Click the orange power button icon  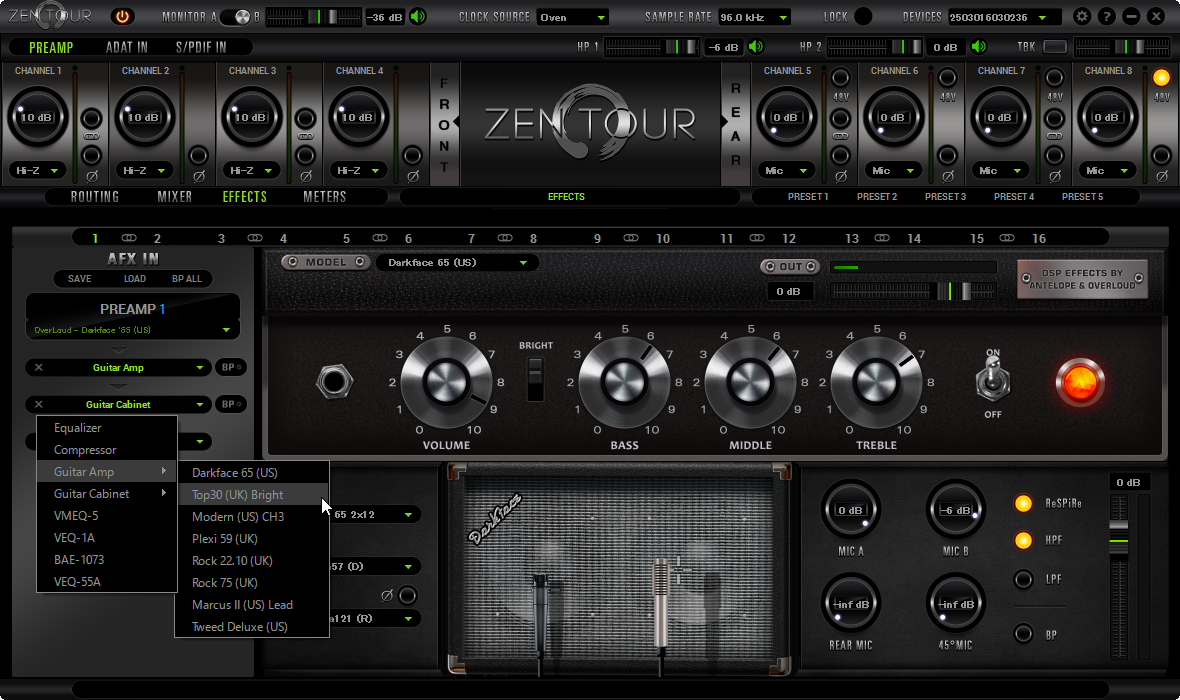[122, 16]
